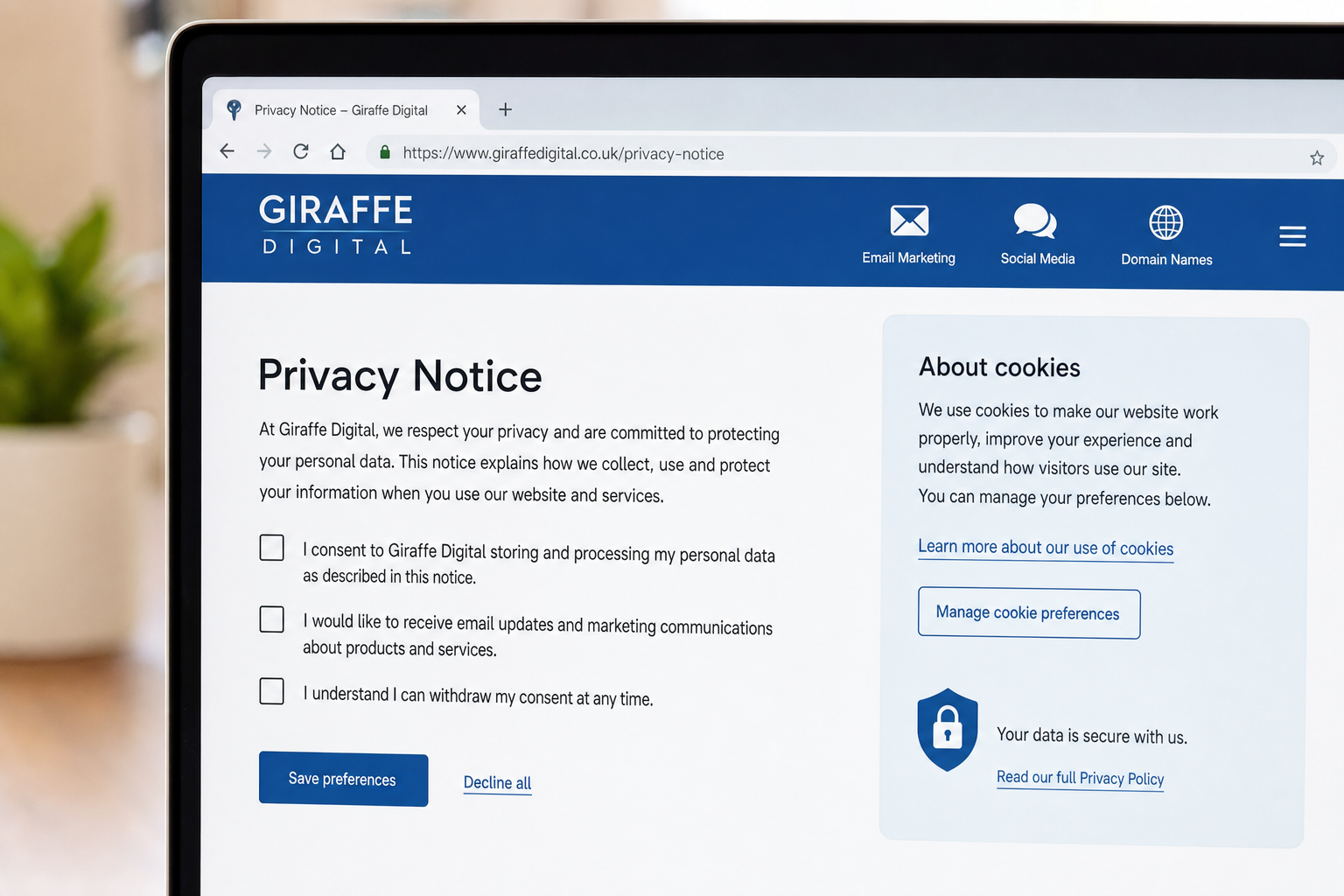Open Domain Names globe icon
The width and height of the screenshot is (1344, 896).
(1165, 222)
